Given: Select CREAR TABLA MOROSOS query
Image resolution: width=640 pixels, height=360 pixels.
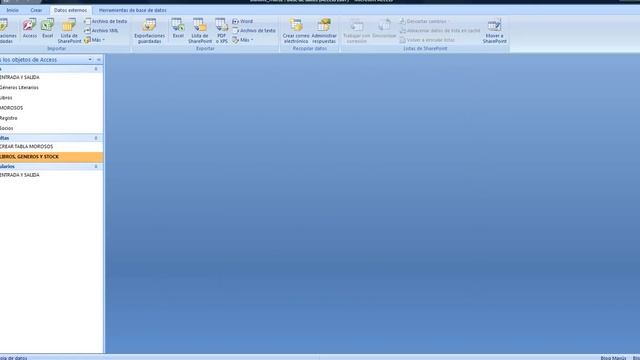Looking at the screenshot, I should click(51, 147).
